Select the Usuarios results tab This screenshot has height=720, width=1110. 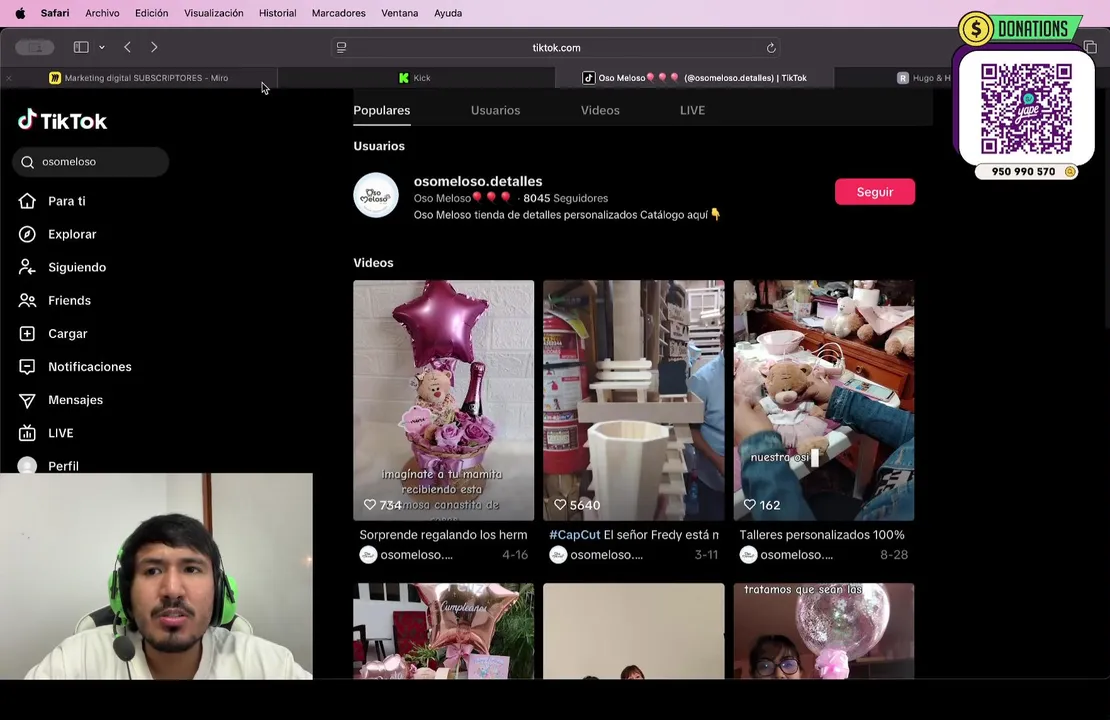click(496, 110)
